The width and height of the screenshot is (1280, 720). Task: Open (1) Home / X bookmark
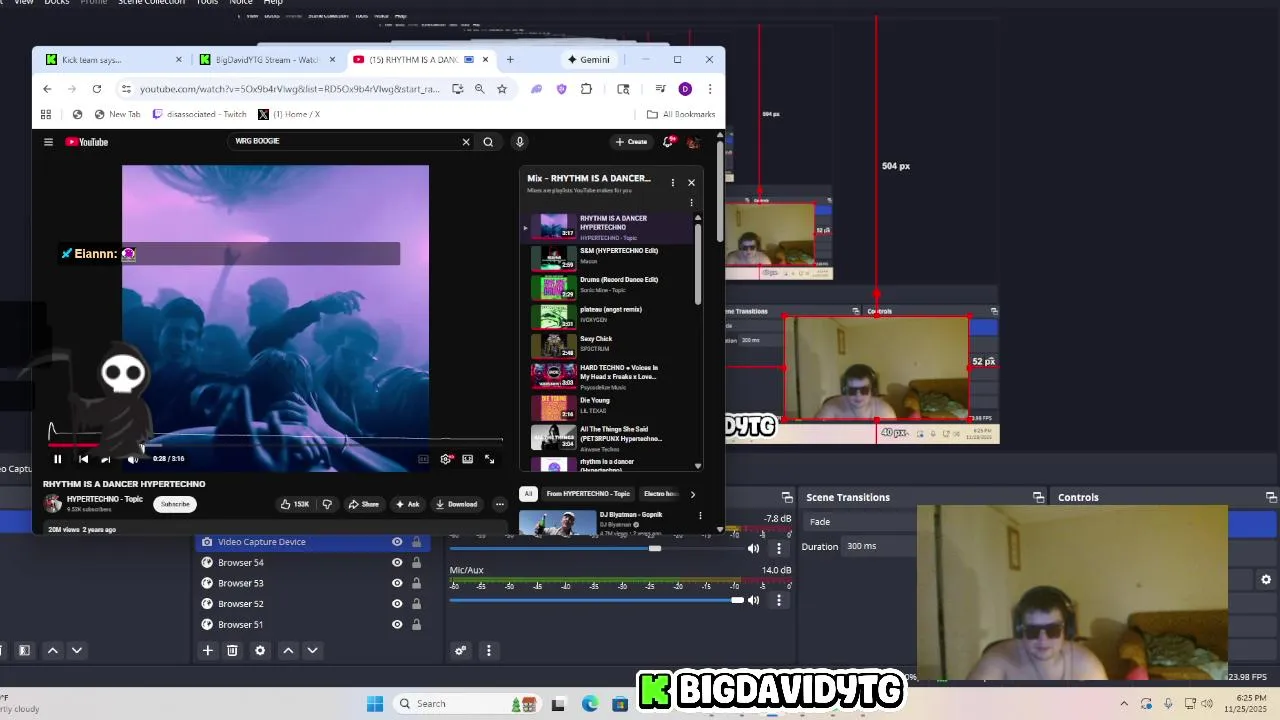coord(289,114)
